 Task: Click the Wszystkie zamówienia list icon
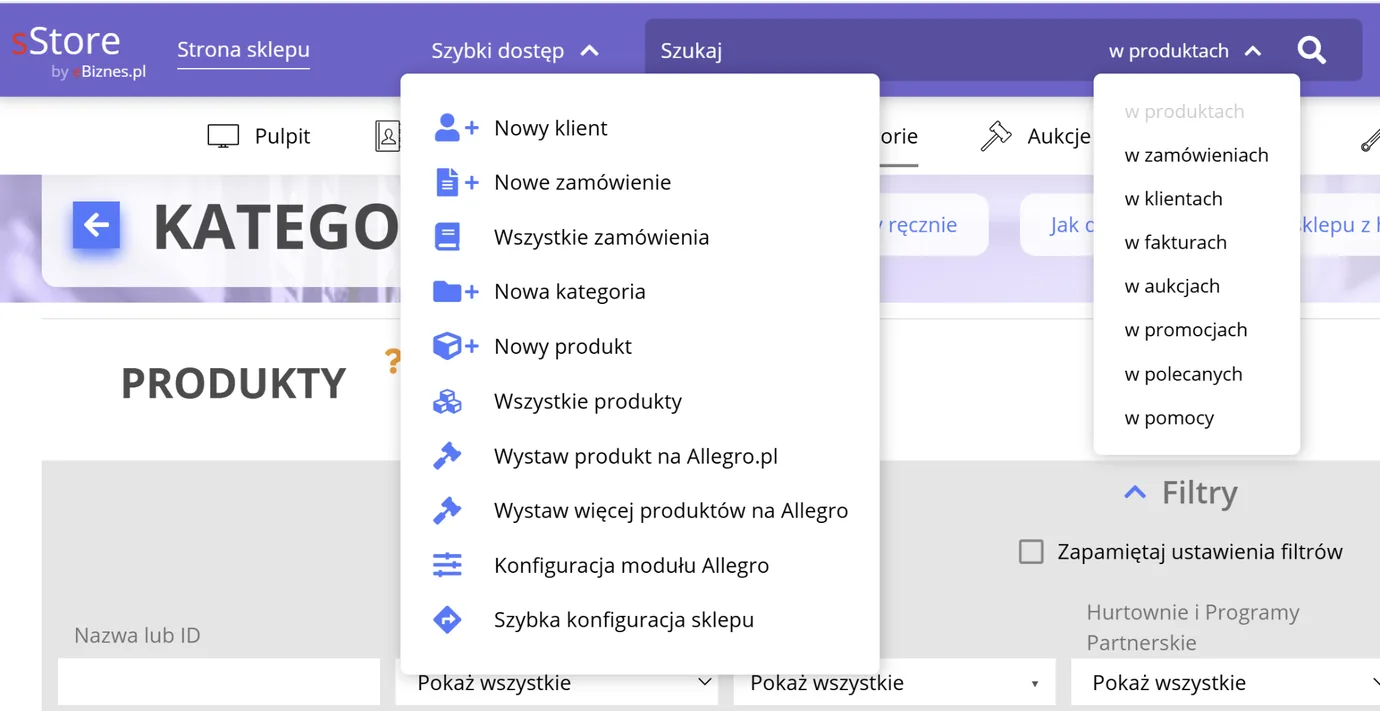click(447, 237)
